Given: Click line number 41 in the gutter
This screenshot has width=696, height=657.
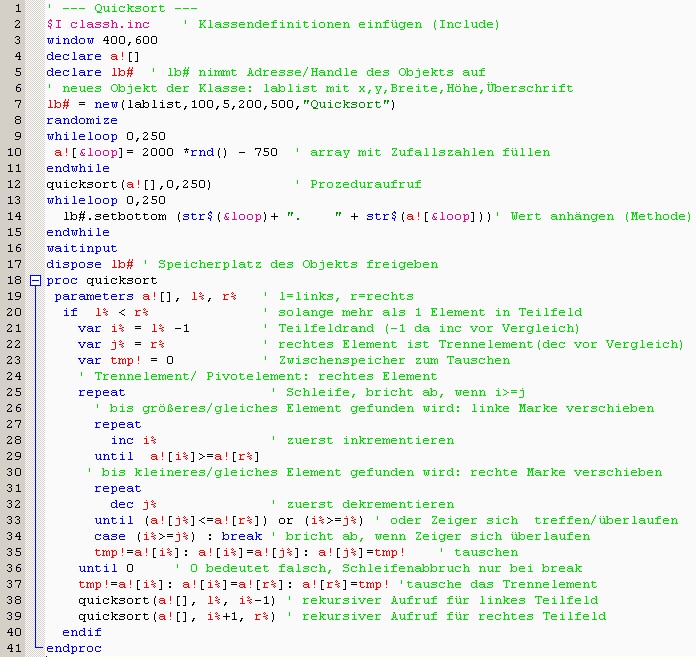Looking at the screenshot, I should pyautogui.click(x=14, y=648).
